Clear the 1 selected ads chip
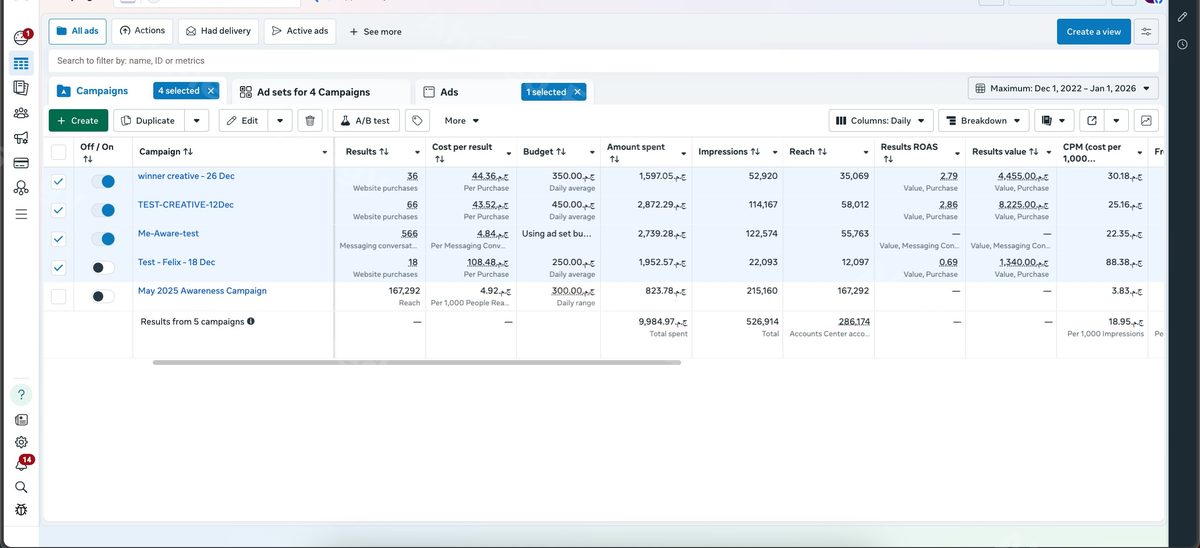The image size is (1200, 548). tap(577, 92)
